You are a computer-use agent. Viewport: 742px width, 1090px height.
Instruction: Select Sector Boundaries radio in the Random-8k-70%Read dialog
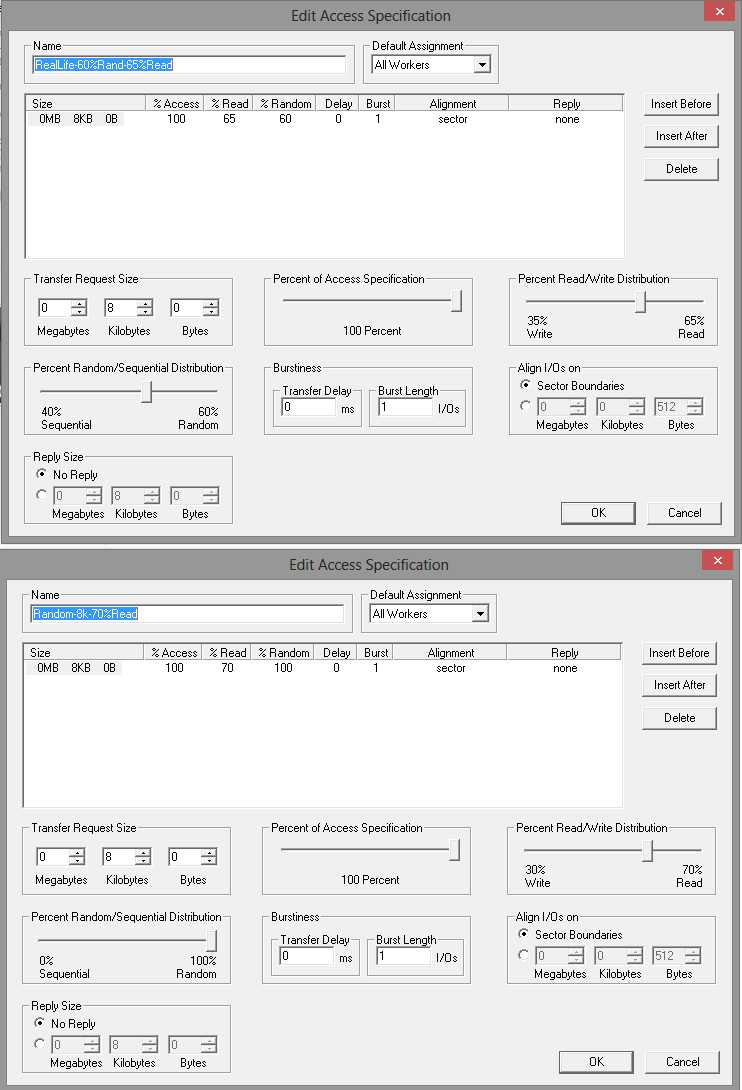point(523,935)
